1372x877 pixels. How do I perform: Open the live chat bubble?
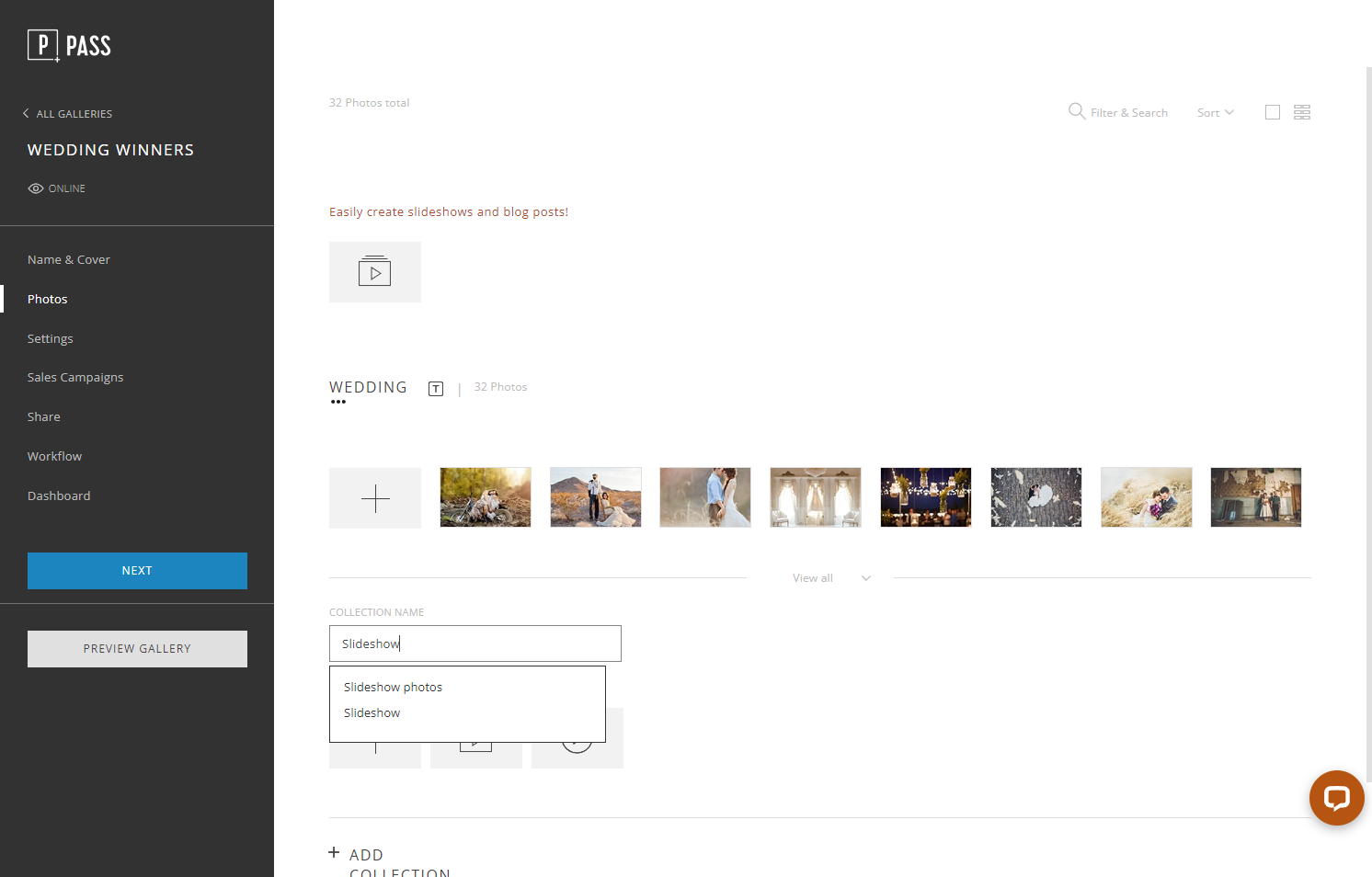point(1337,798)
